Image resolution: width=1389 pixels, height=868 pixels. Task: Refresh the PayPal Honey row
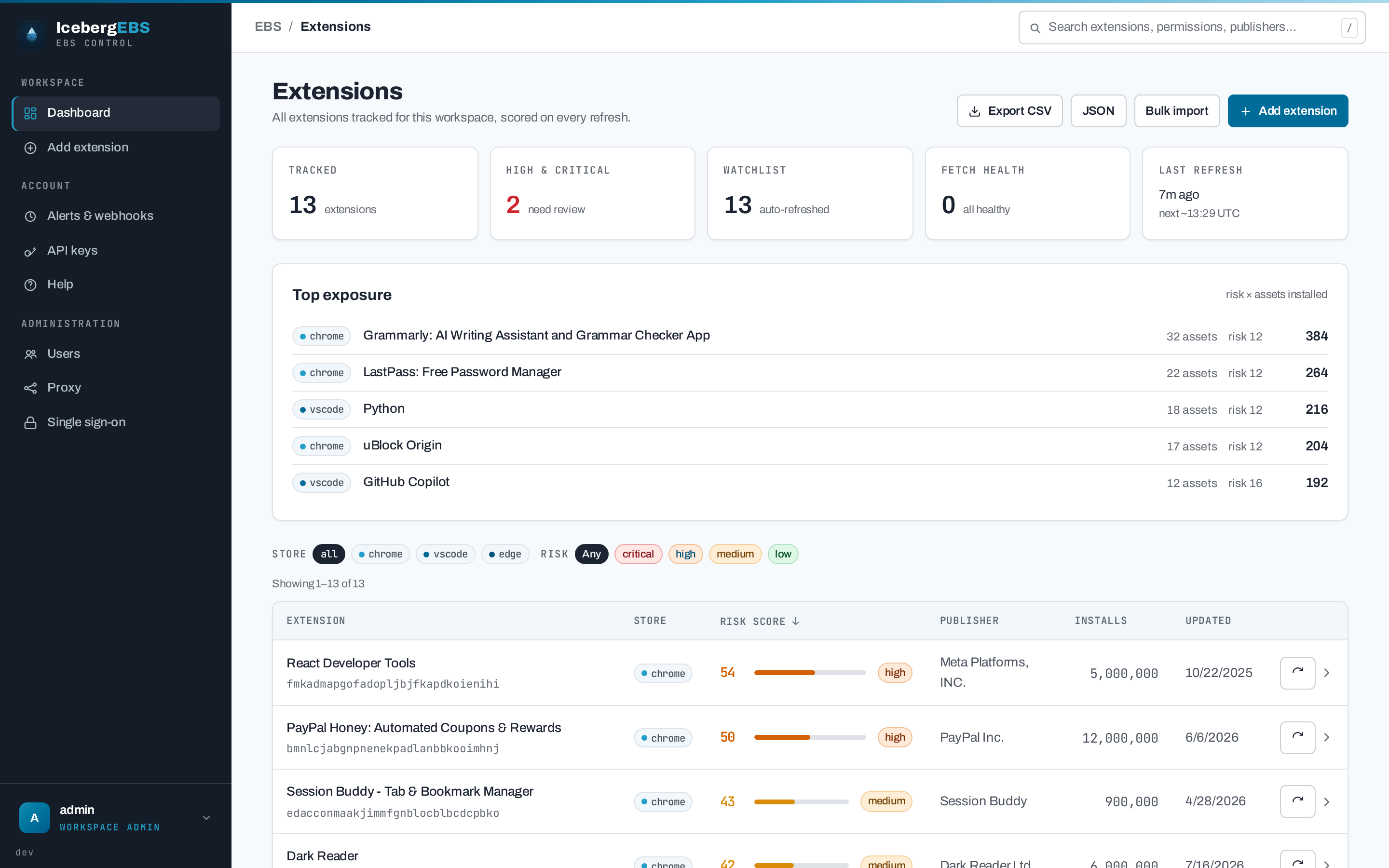[1297, 738]
